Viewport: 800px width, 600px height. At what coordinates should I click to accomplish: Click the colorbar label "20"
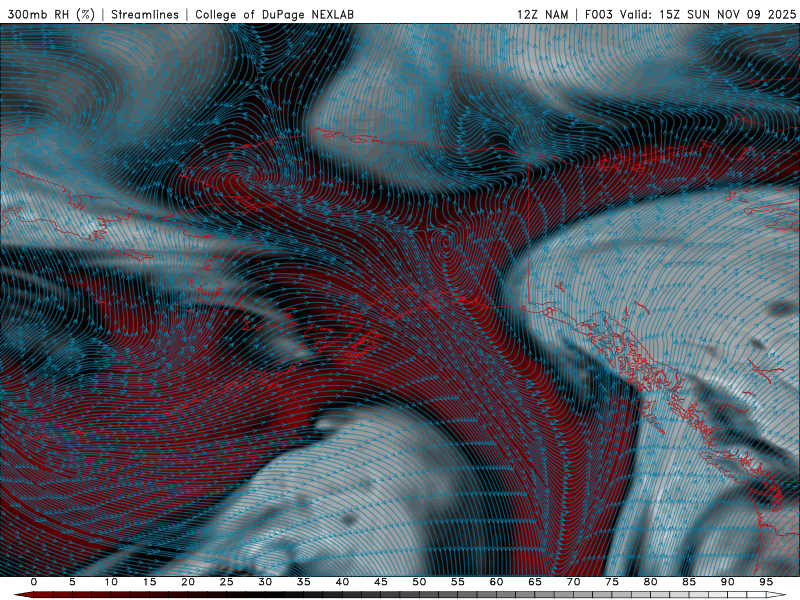pos(188,582)
